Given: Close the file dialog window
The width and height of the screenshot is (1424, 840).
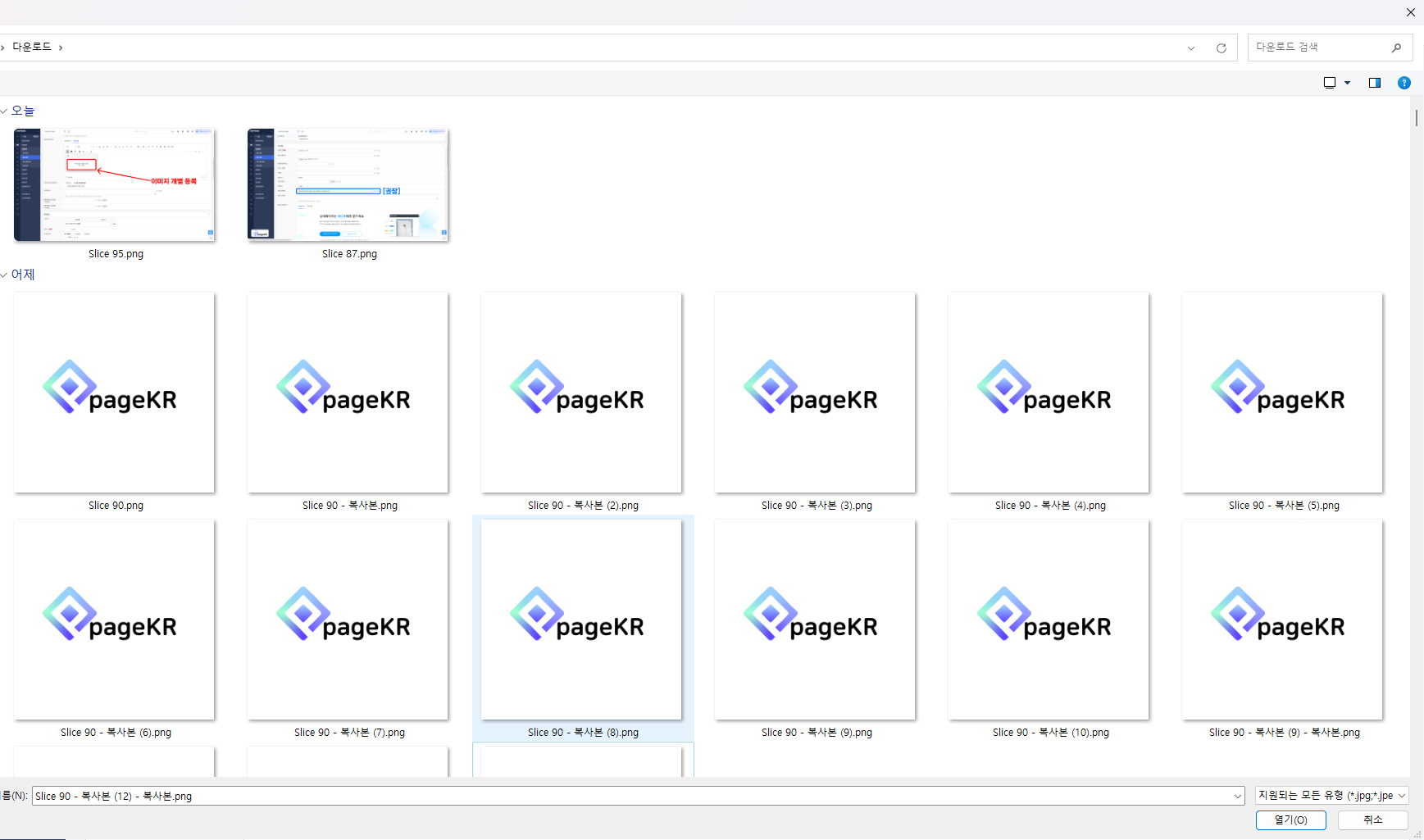Looking at the screenshot, I should [x=1410, y=12].
